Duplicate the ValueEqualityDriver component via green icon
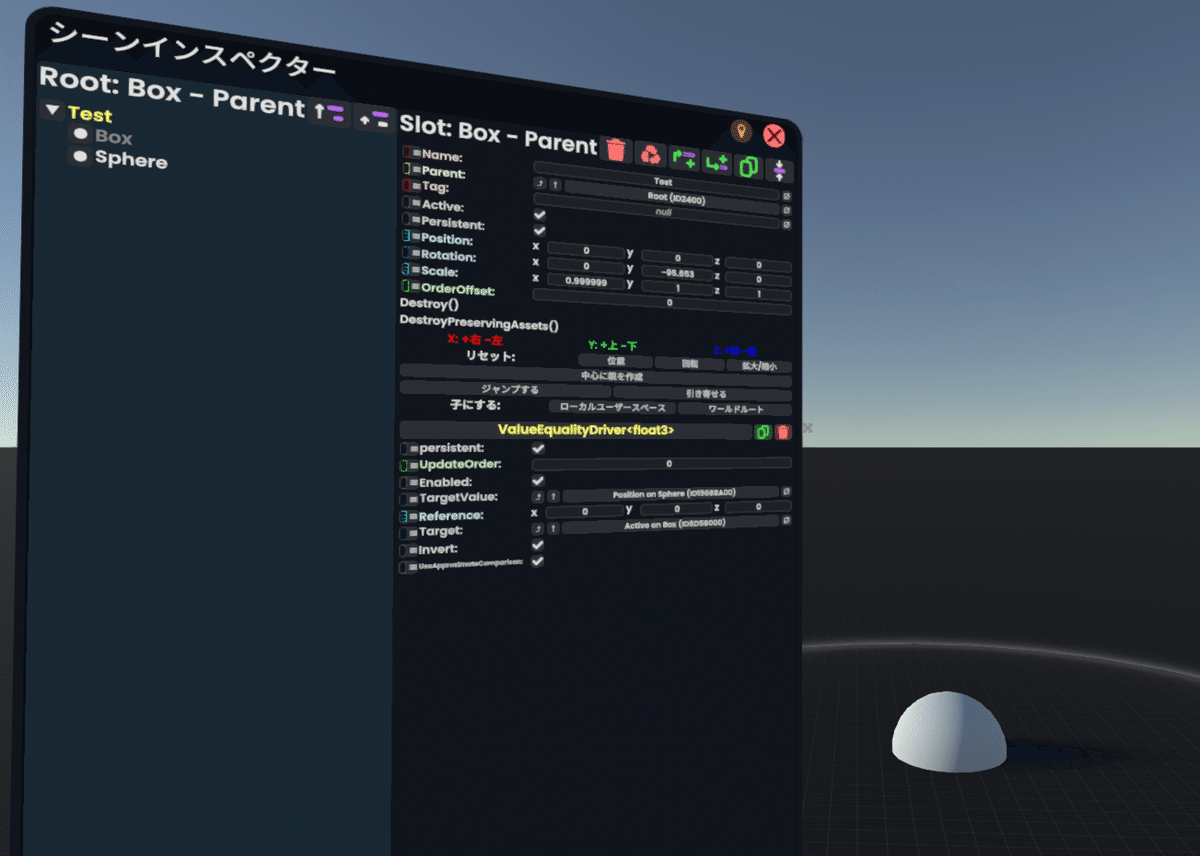1200x856 pixels. (x=763, y=432)
